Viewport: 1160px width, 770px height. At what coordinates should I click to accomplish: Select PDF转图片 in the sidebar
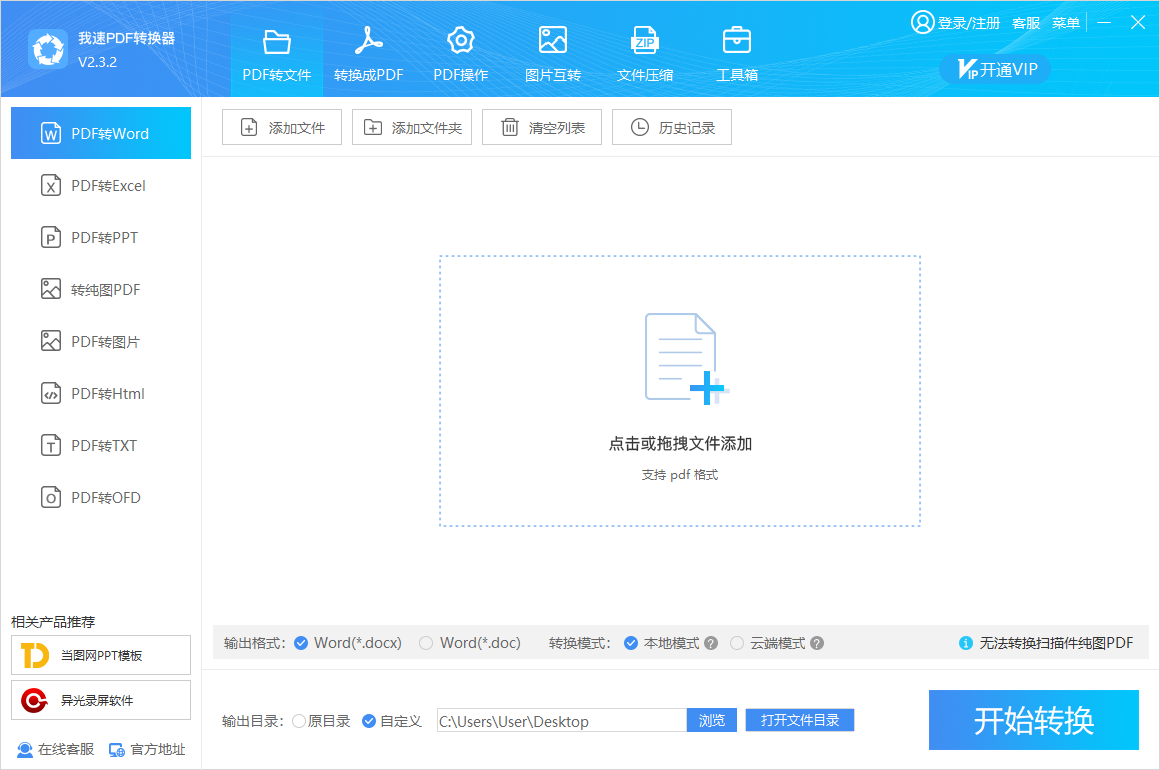101,342
